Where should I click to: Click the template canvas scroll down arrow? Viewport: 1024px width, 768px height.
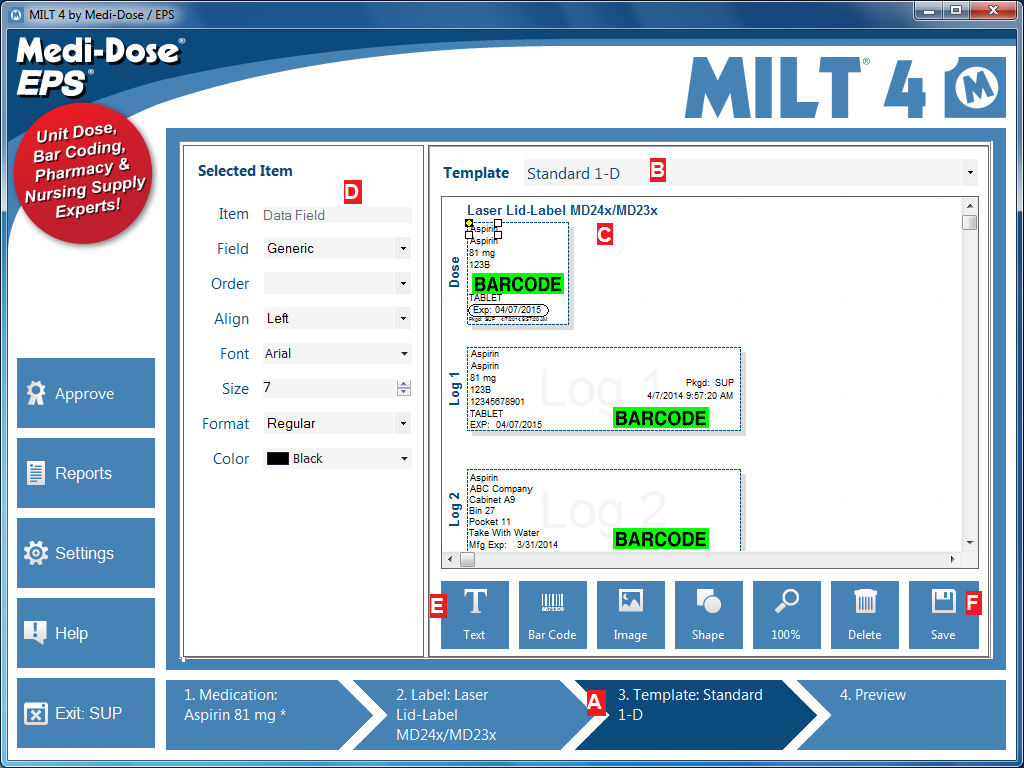[970, 543]
